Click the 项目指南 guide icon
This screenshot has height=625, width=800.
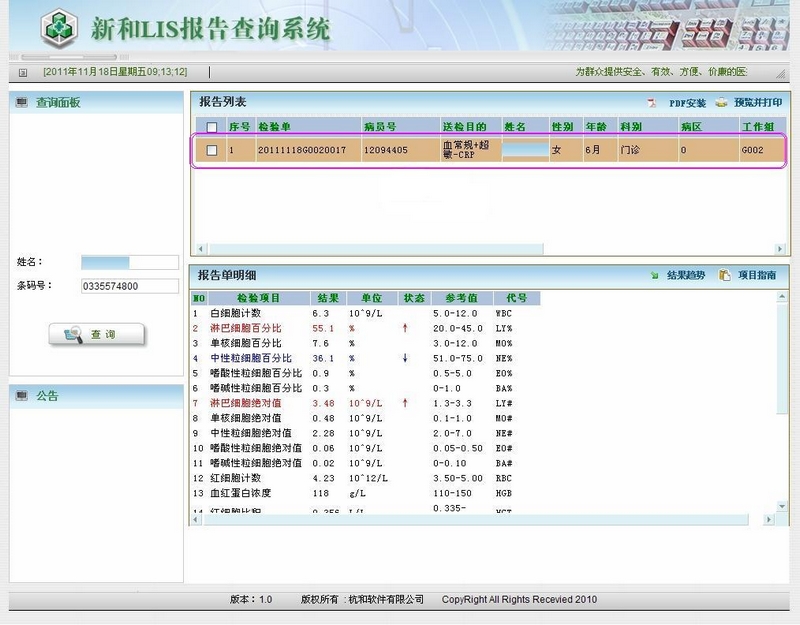724,275
